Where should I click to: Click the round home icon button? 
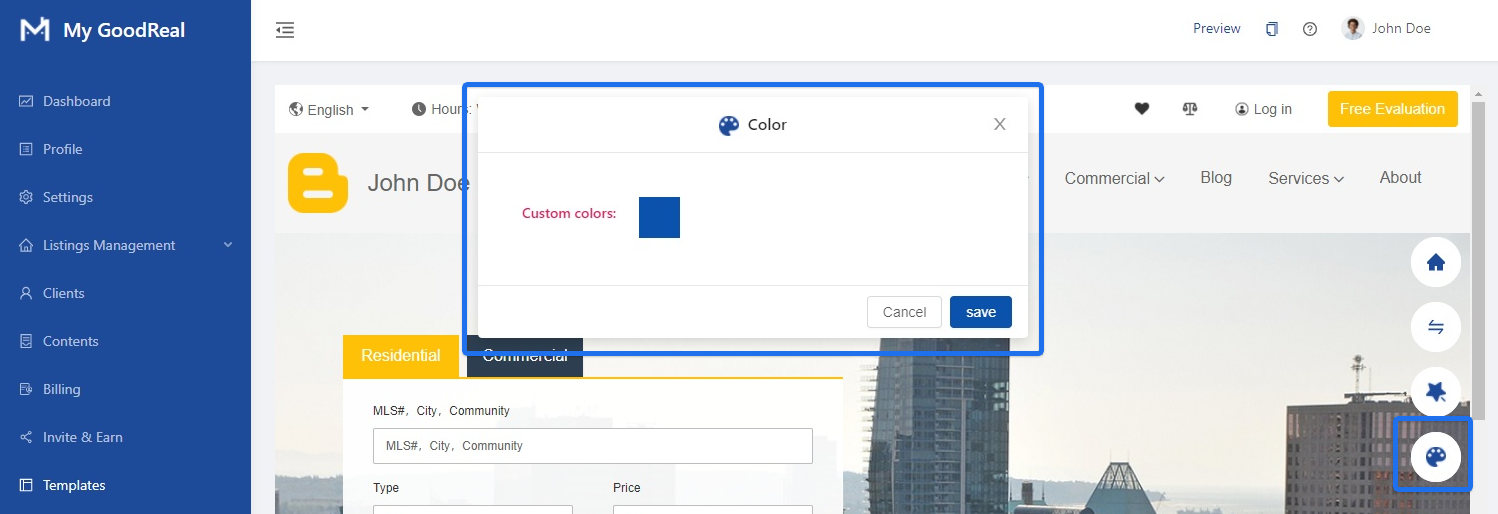[1436, 263]
